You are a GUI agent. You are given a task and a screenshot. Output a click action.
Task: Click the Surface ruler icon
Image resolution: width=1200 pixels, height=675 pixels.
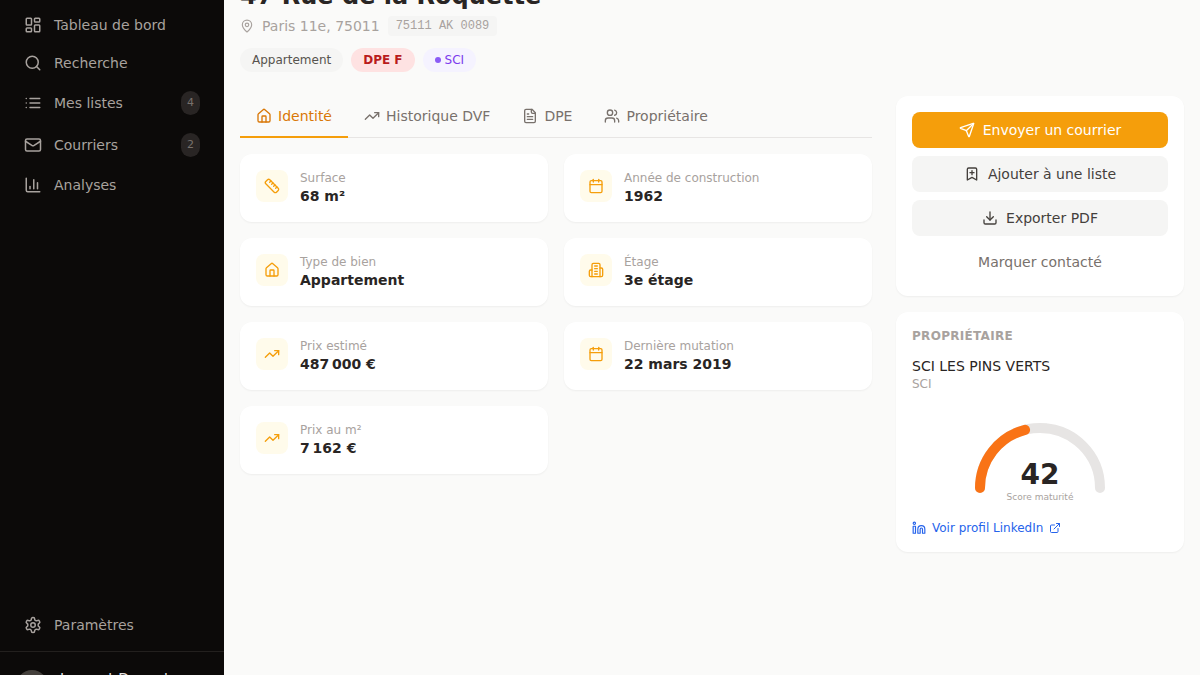click(272, 186)
